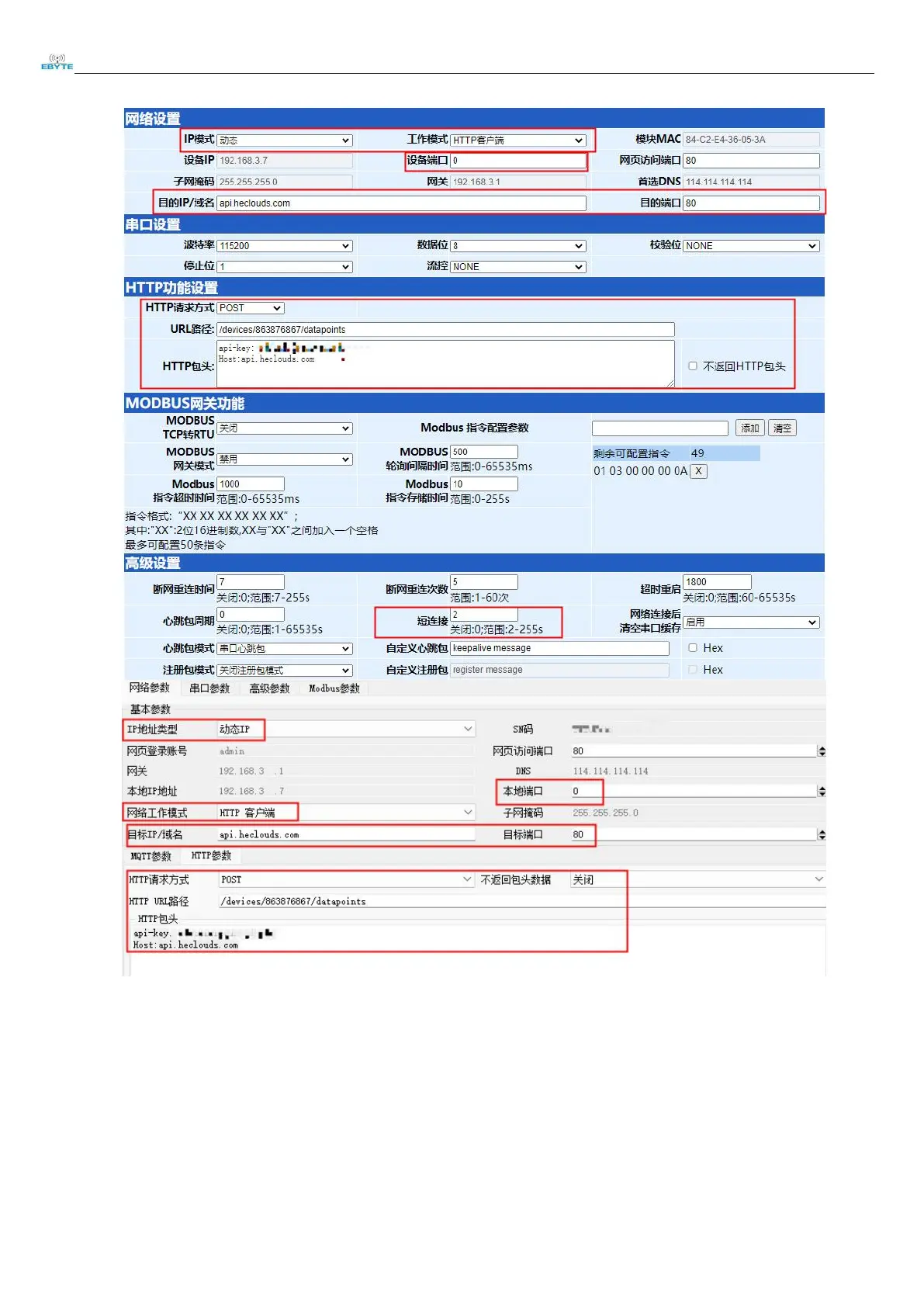Select the MQTT参数 tab
The height and width of the screenshot is (1307, 924).
coord(151,856)
